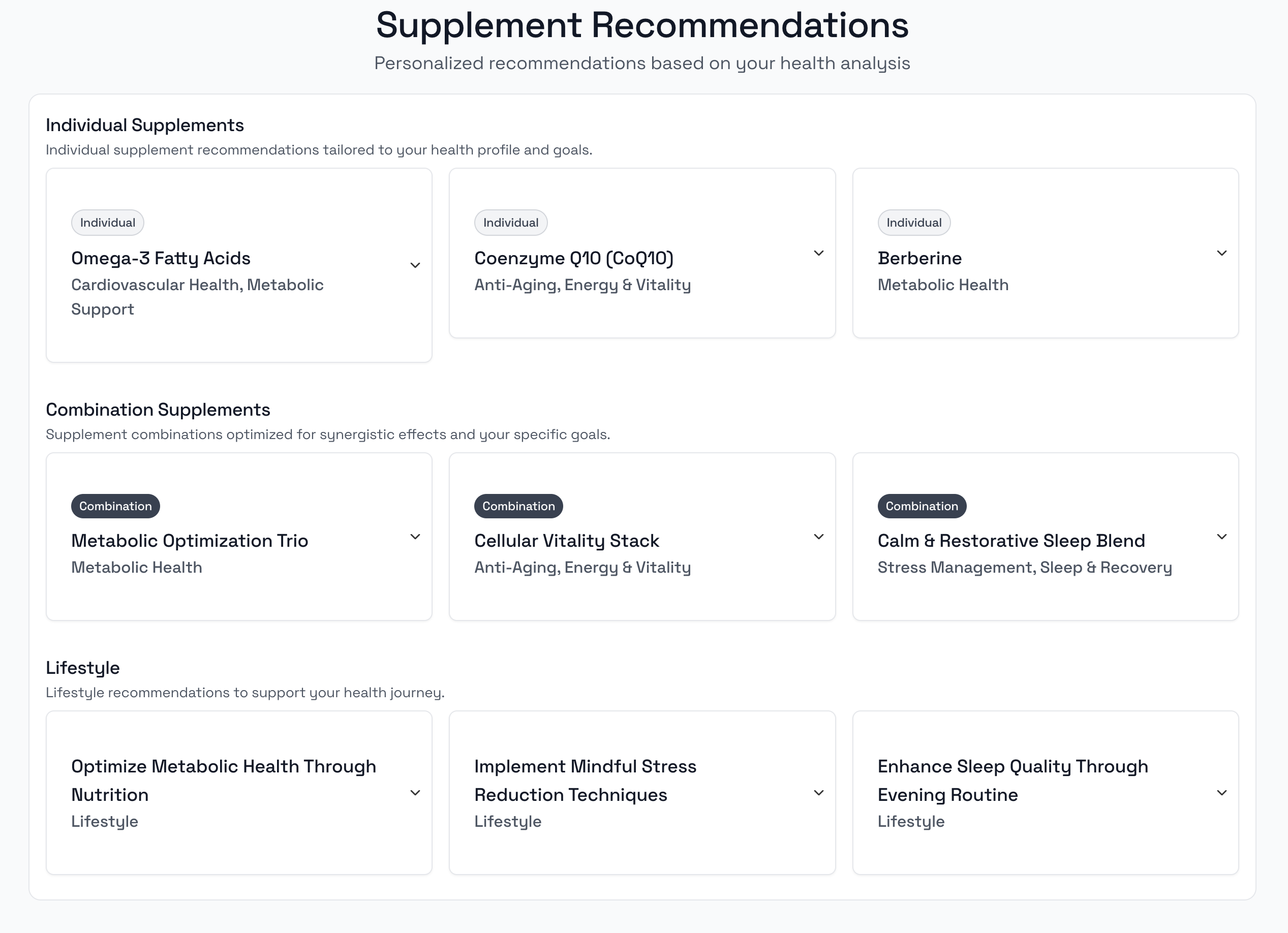1288x933 pixels.
Task: Expand the Coenzyme Q10 recommendation details
Action: point(818,253)
